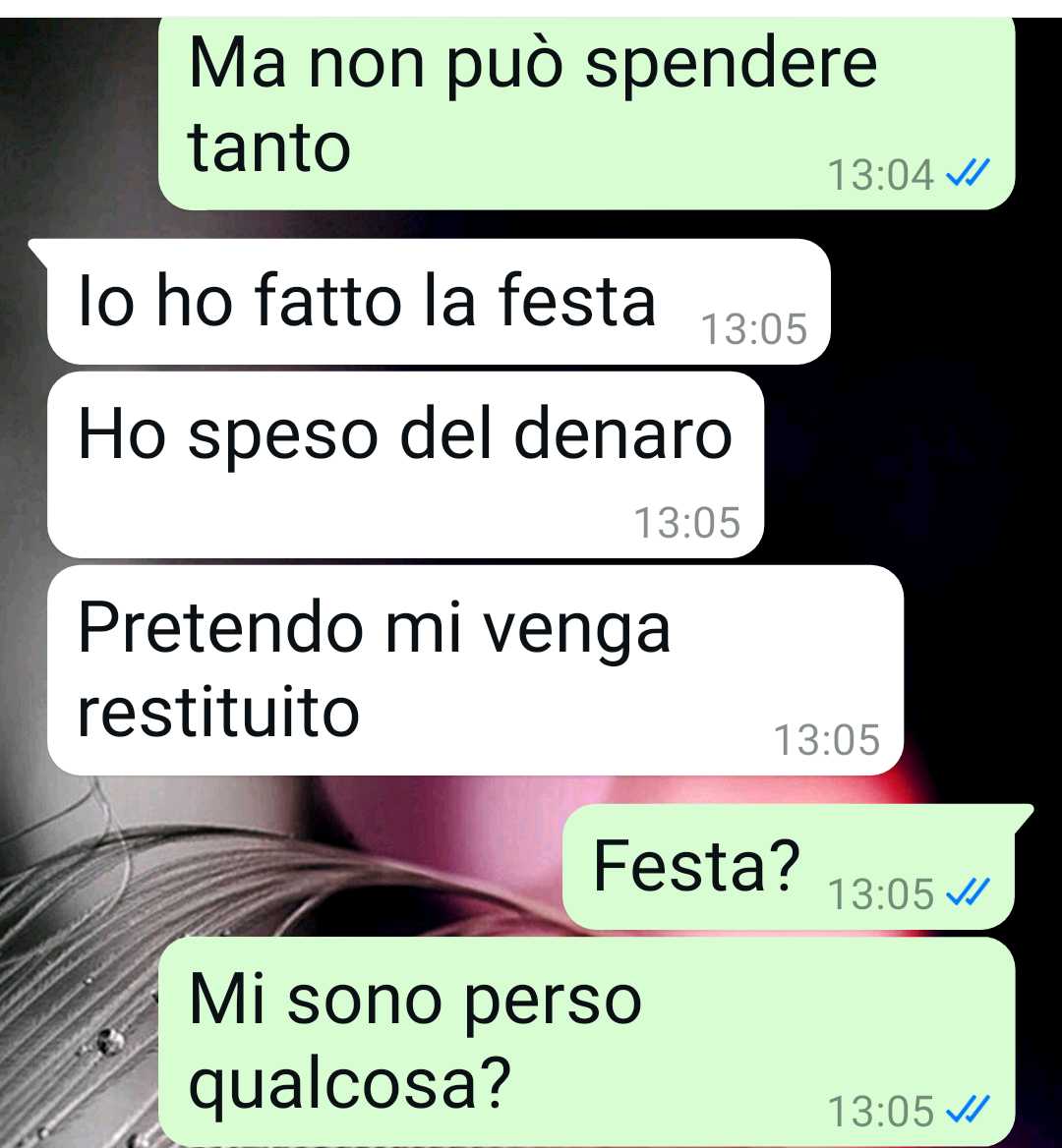Viewport: 1062px width, 1148px height.
Task: Click read ticks on "Mi sono perso qualcosa?"
Action: [968, 1110]
